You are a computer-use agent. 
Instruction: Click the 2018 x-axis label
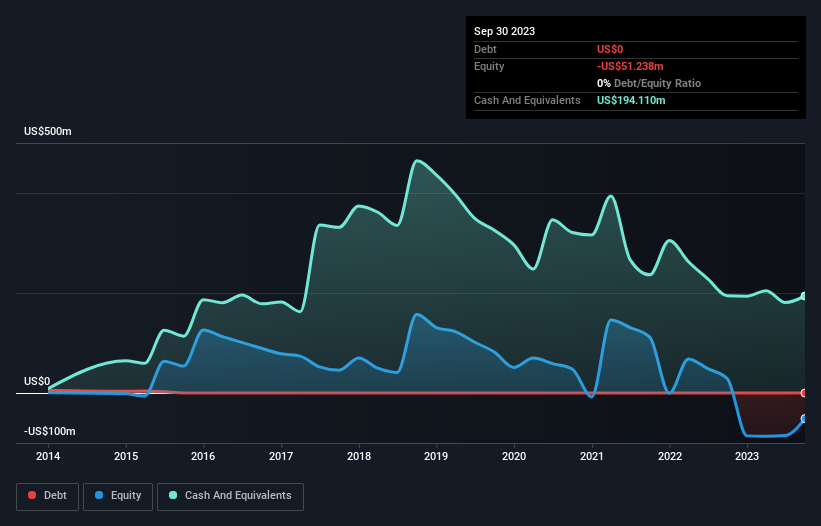[358, 456]
